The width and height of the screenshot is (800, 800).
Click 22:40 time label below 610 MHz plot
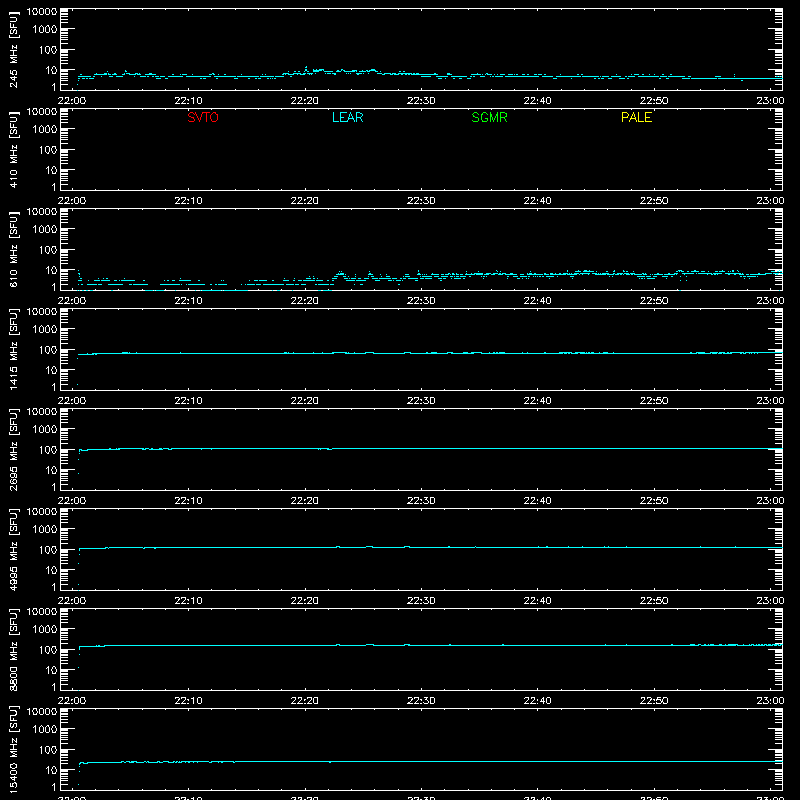coord(537,301)
